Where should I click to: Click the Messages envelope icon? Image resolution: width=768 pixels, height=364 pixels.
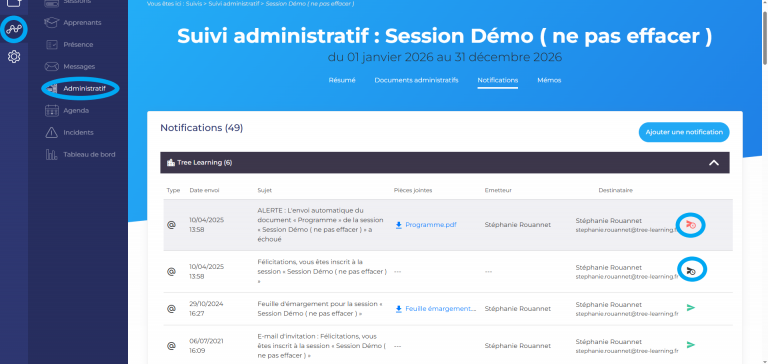point(51,67)
